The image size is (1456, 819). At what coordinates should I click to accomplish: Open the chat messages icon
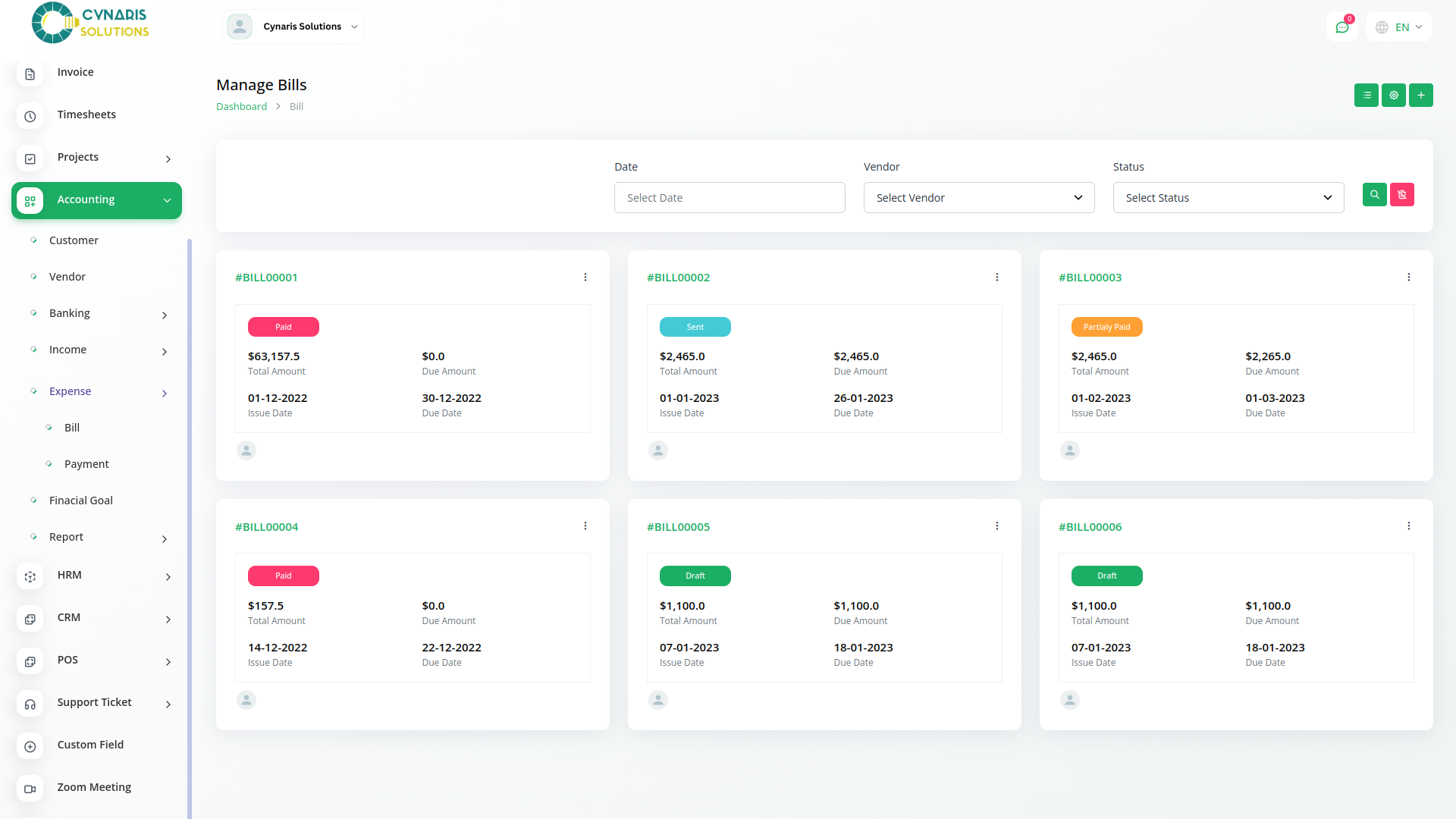pos(1341,27)
